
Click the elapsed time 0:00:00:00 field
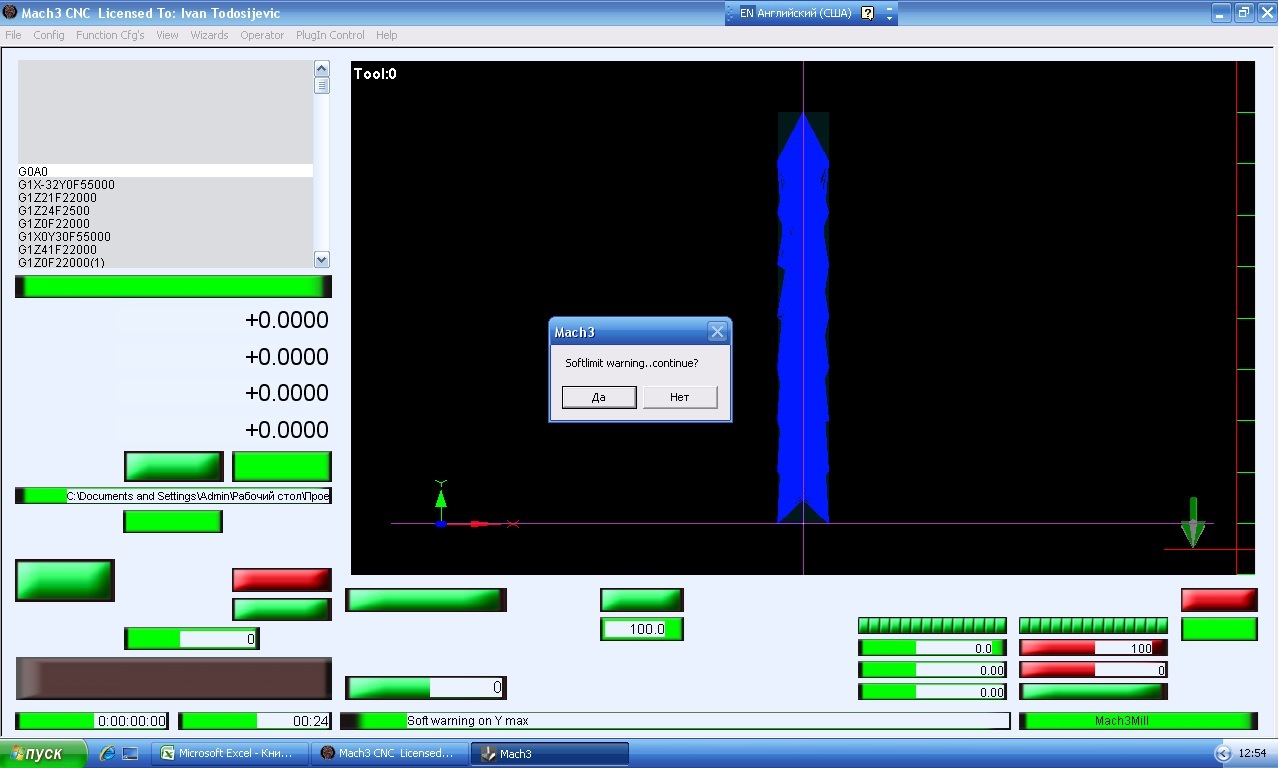click(x=92, y=720)
